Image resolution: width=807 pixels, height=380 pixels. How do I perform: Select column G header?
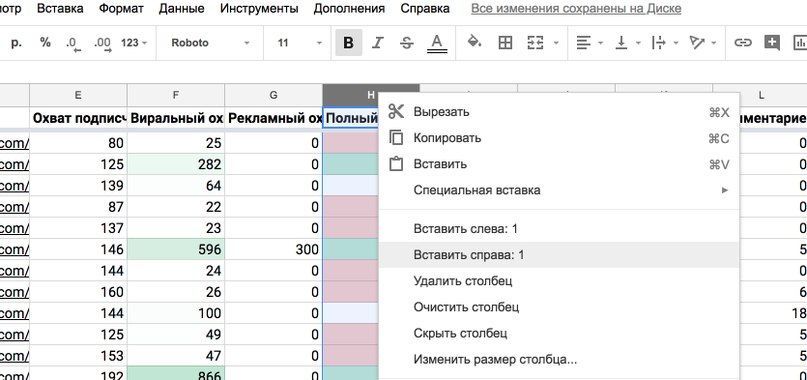274,95
